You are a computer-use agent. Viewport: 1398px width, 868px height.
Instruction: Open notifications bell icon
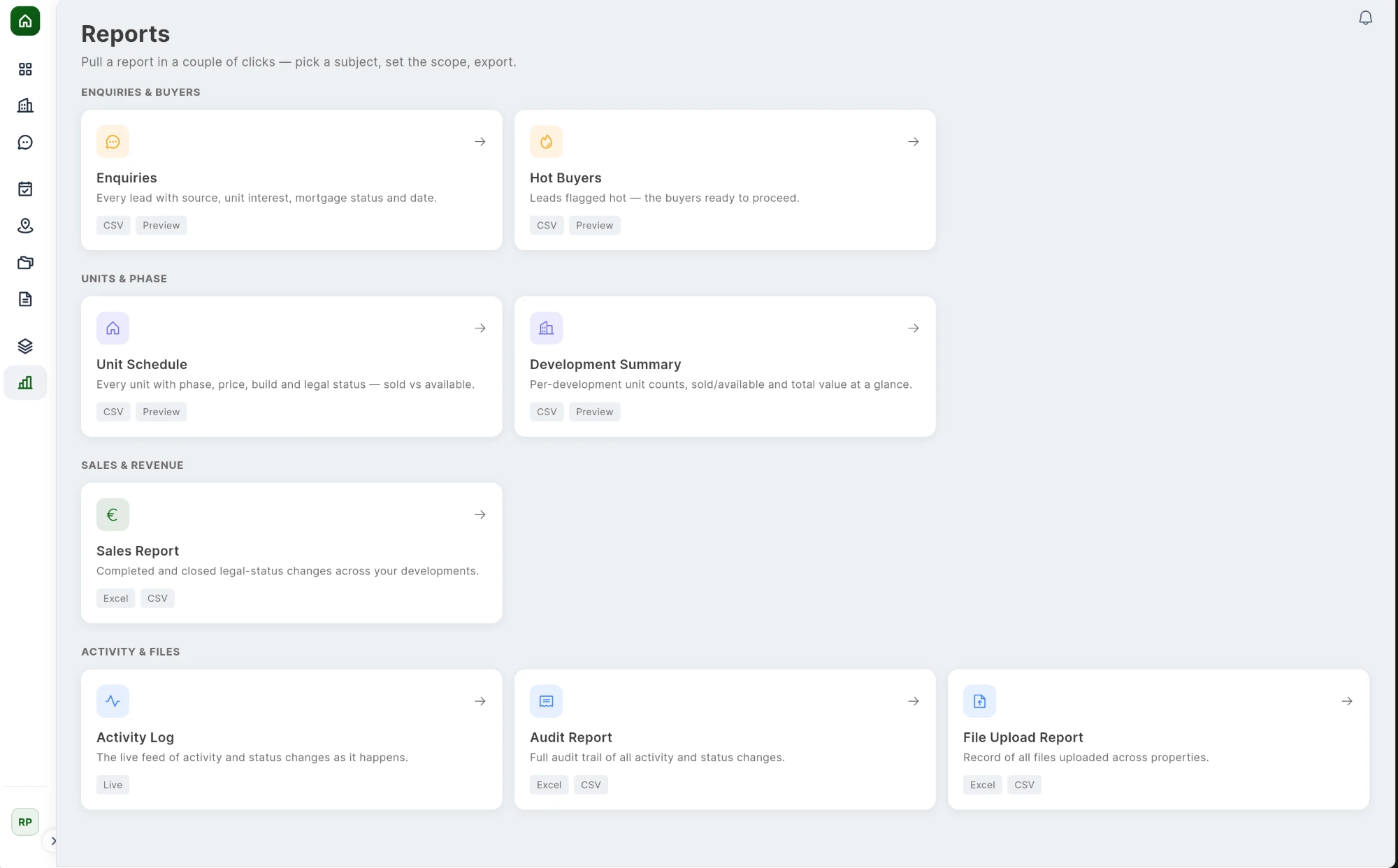click(1365, 18)
